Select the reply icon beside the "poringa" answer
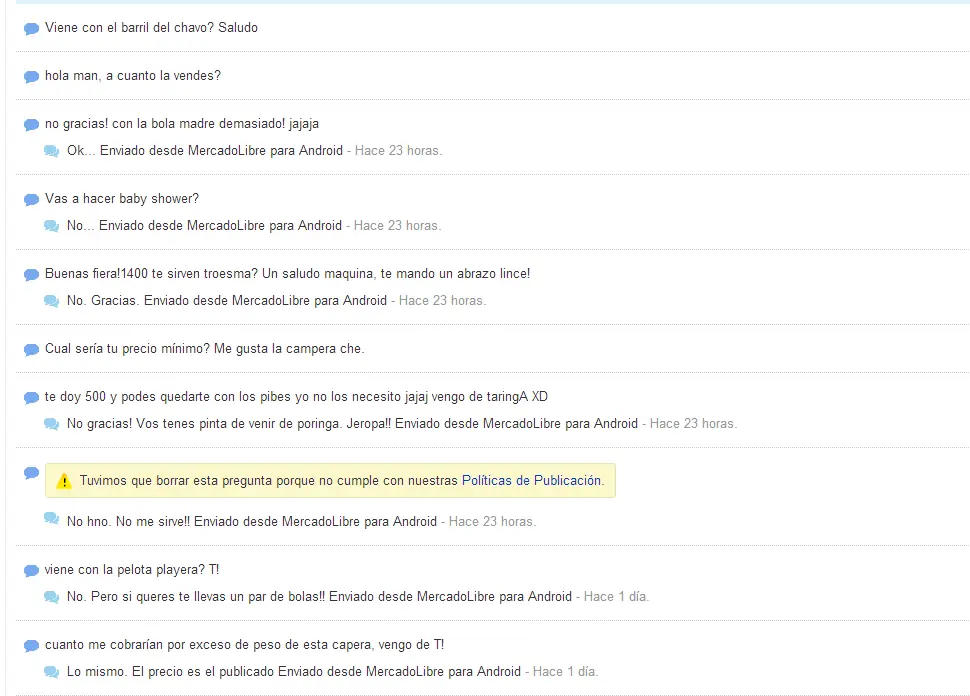970x696 pixels. point(51,424)
